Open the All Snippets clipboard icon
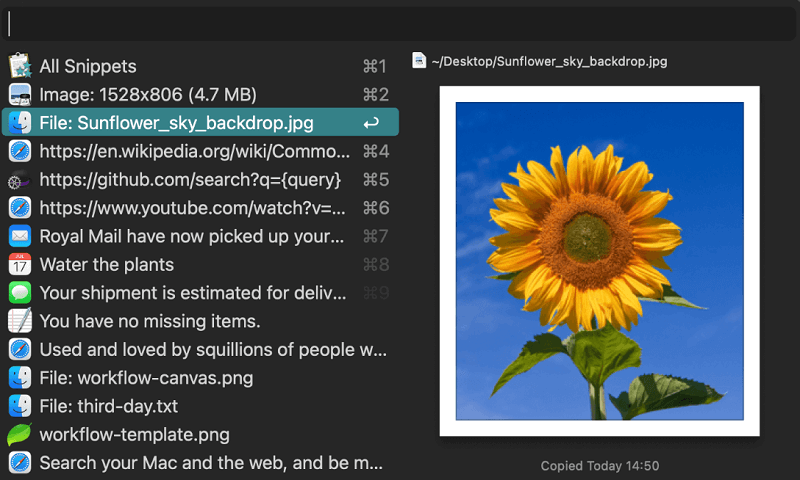 click(20, 66)
